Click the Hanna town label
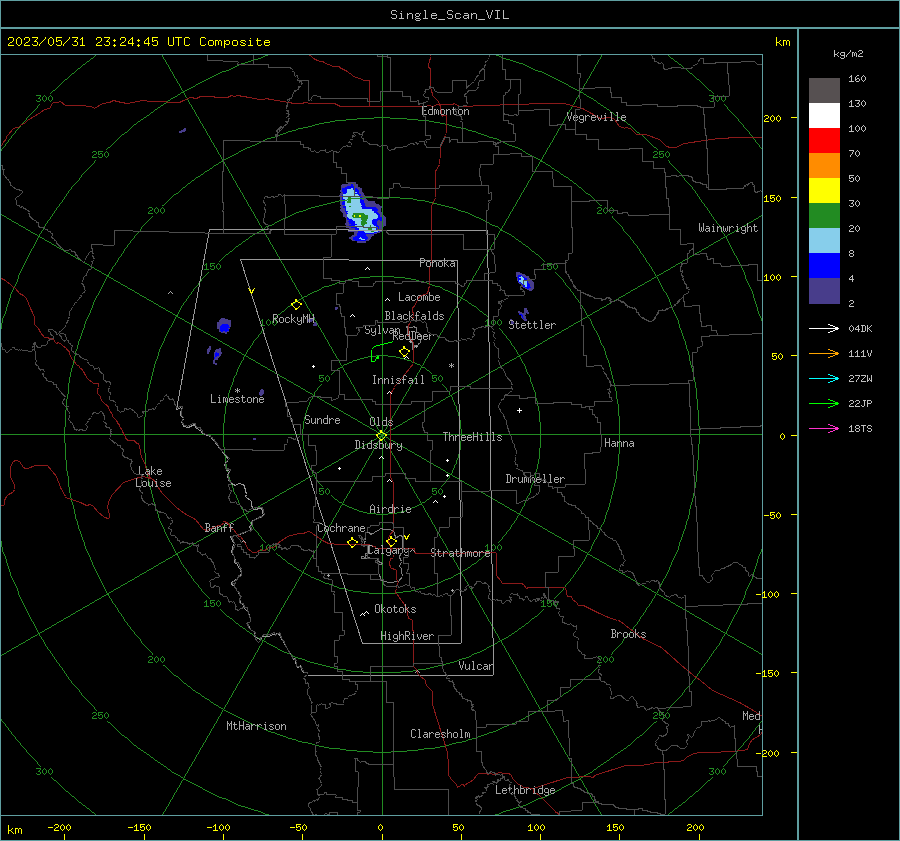This screenshot has height=841, width=900. click(x=619, y=443)
